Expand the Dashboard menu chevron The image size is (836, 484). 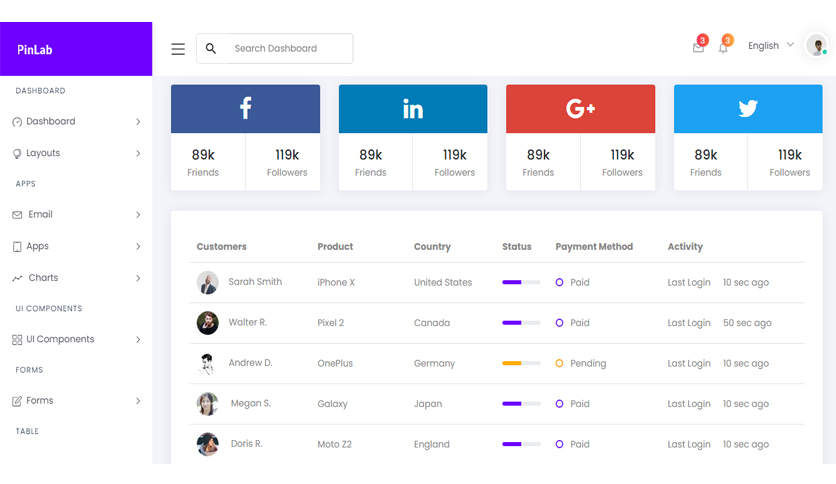click(x=138, y=122)
